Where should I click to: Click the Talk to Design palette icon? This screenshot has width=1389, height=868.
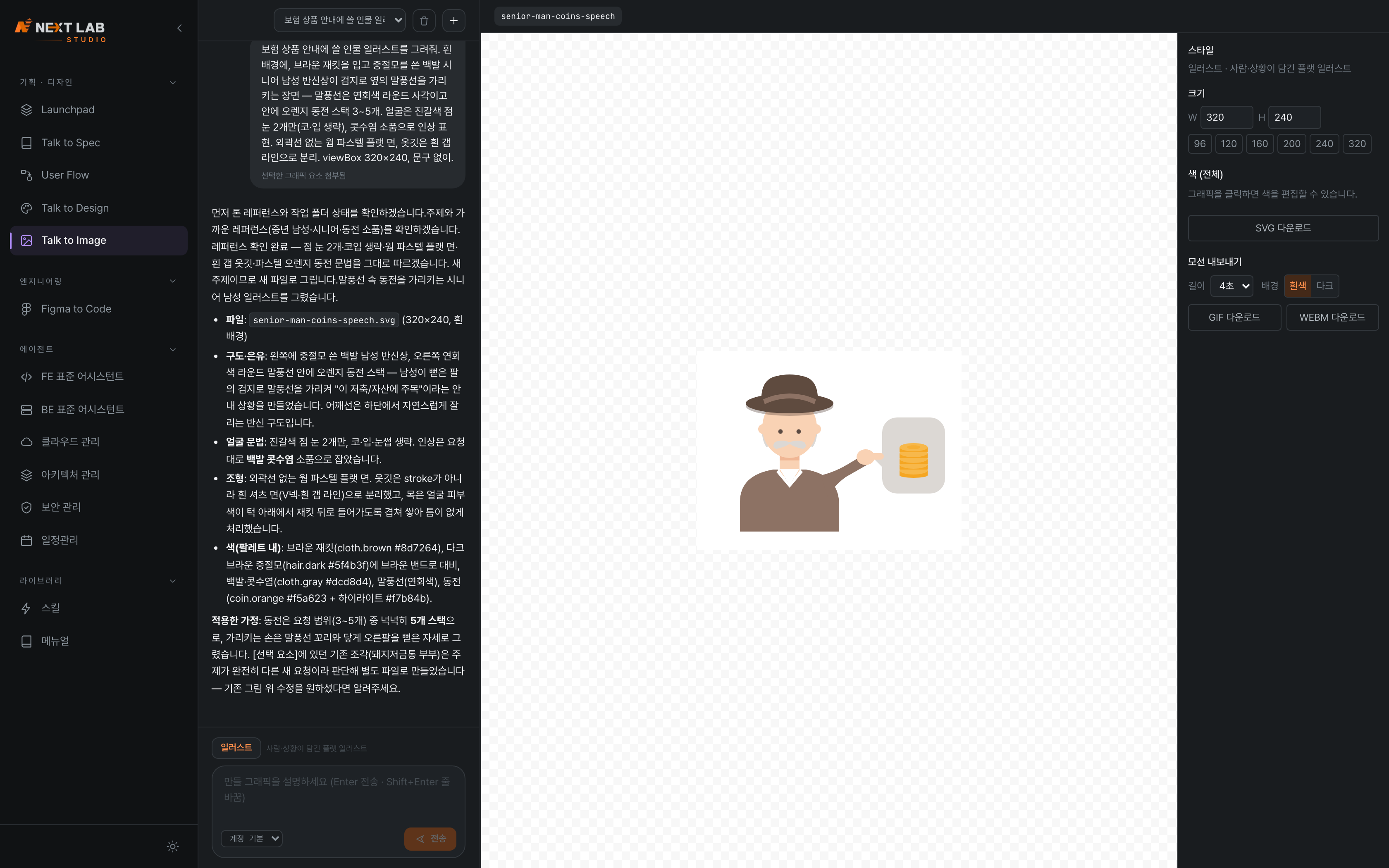click(x=26, y=208)
